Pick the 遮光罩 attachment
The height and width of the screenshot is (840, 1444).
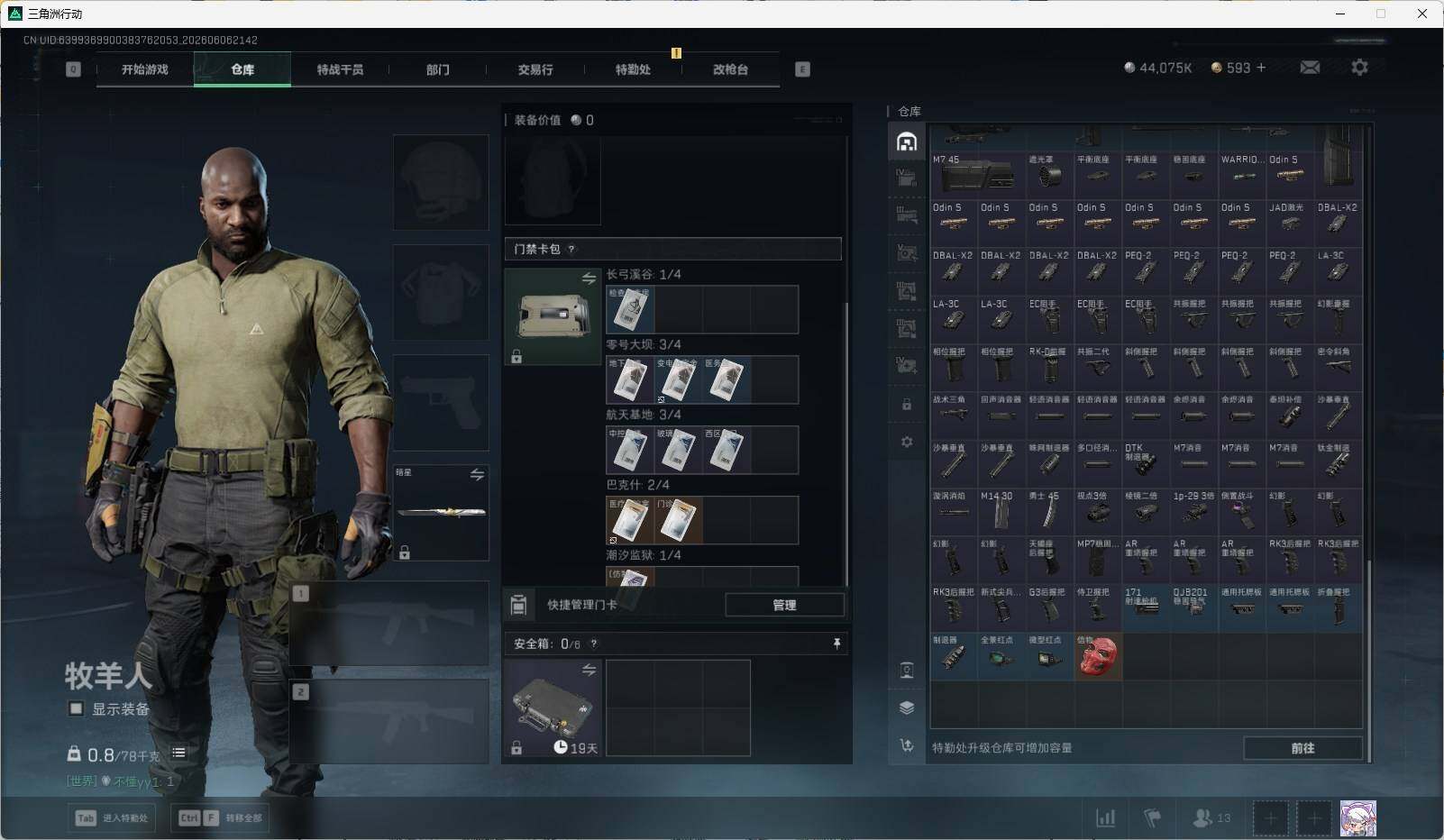coord(1050,176)
